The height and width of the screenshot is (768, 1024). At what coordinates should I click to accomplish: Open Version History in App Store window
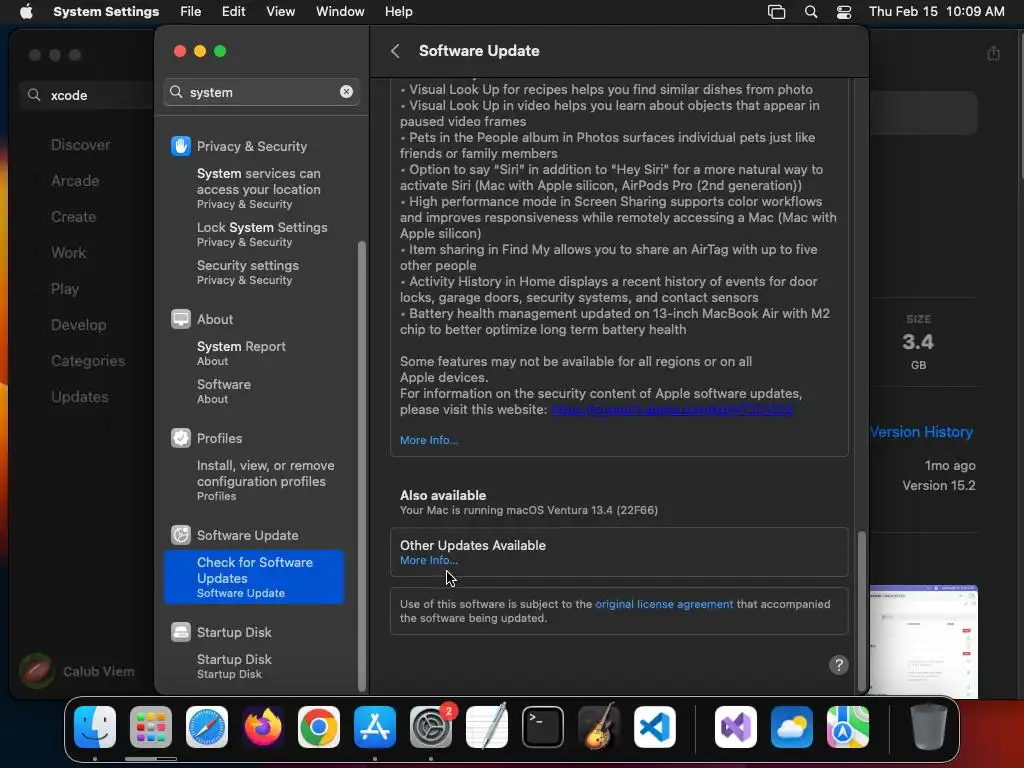[x=921, y=432]
